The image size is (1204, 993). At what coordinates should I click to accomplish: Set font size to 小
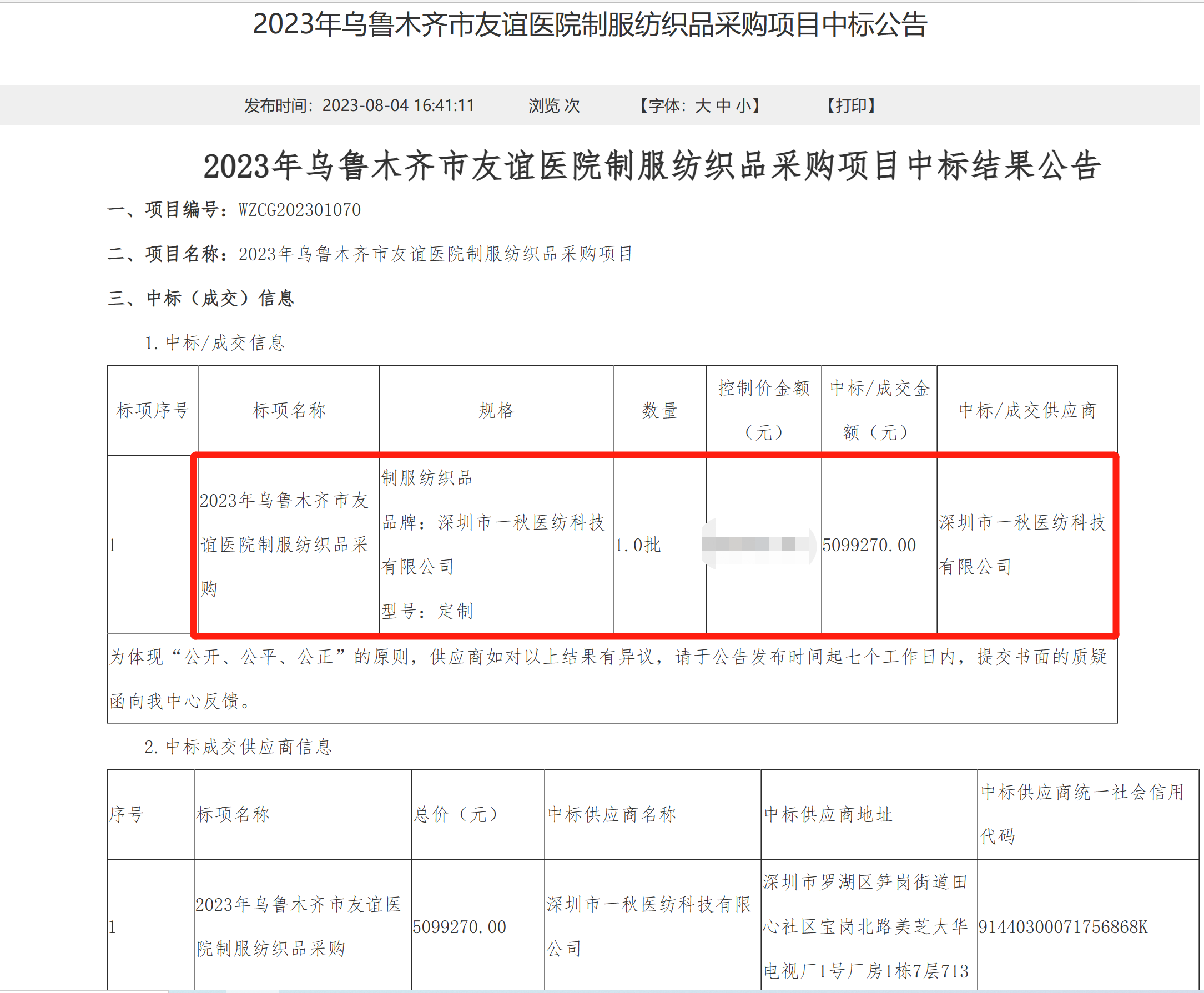click(744, 106)
